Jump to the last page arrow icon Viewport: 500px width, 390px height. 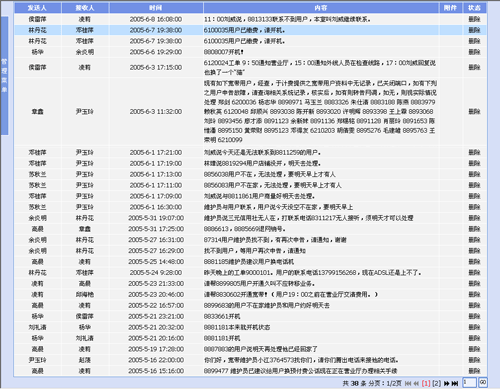(x=455, y=383)
